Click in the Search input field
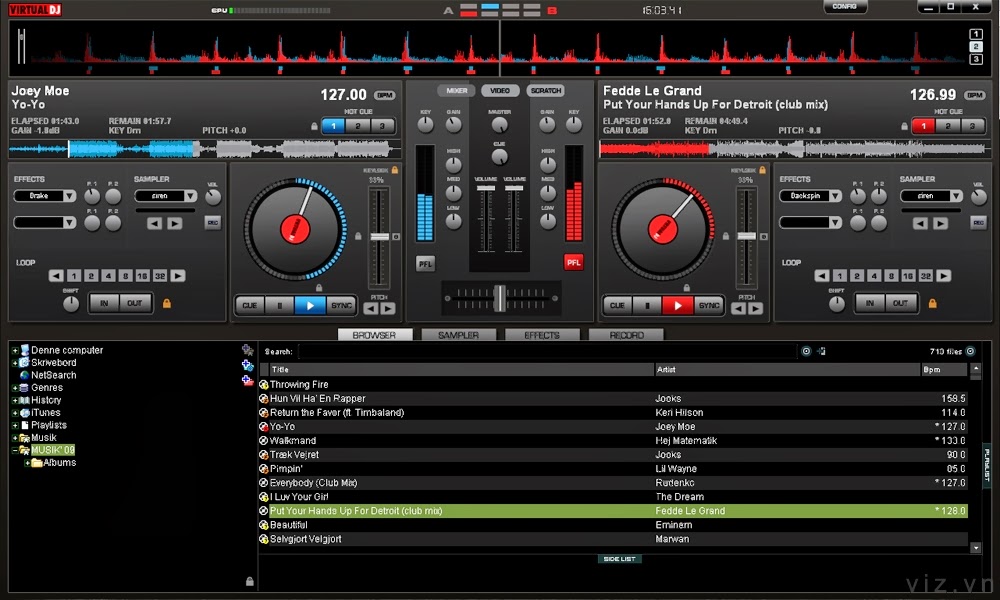The height and width of the screenshot is (600, 1000). (547, 351)
